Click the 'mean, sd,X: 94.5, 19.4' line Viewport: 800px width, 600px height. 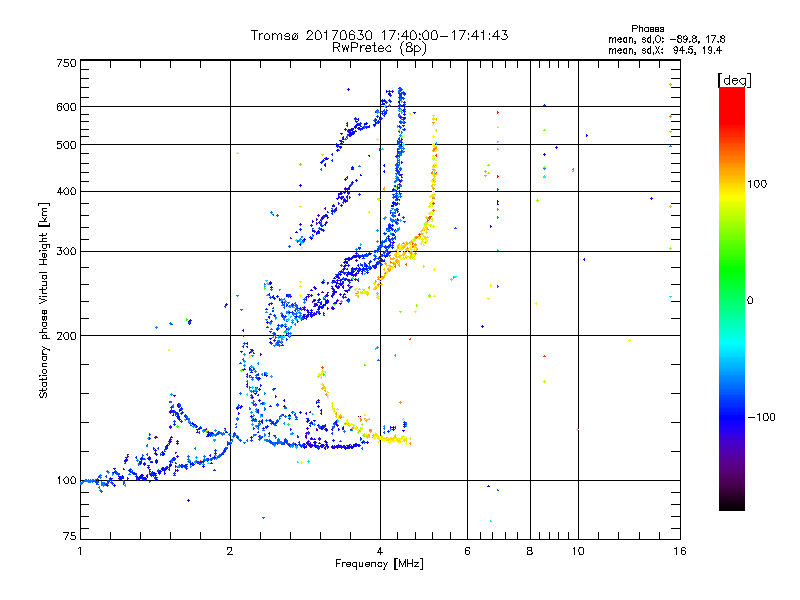tap(665, 50)
